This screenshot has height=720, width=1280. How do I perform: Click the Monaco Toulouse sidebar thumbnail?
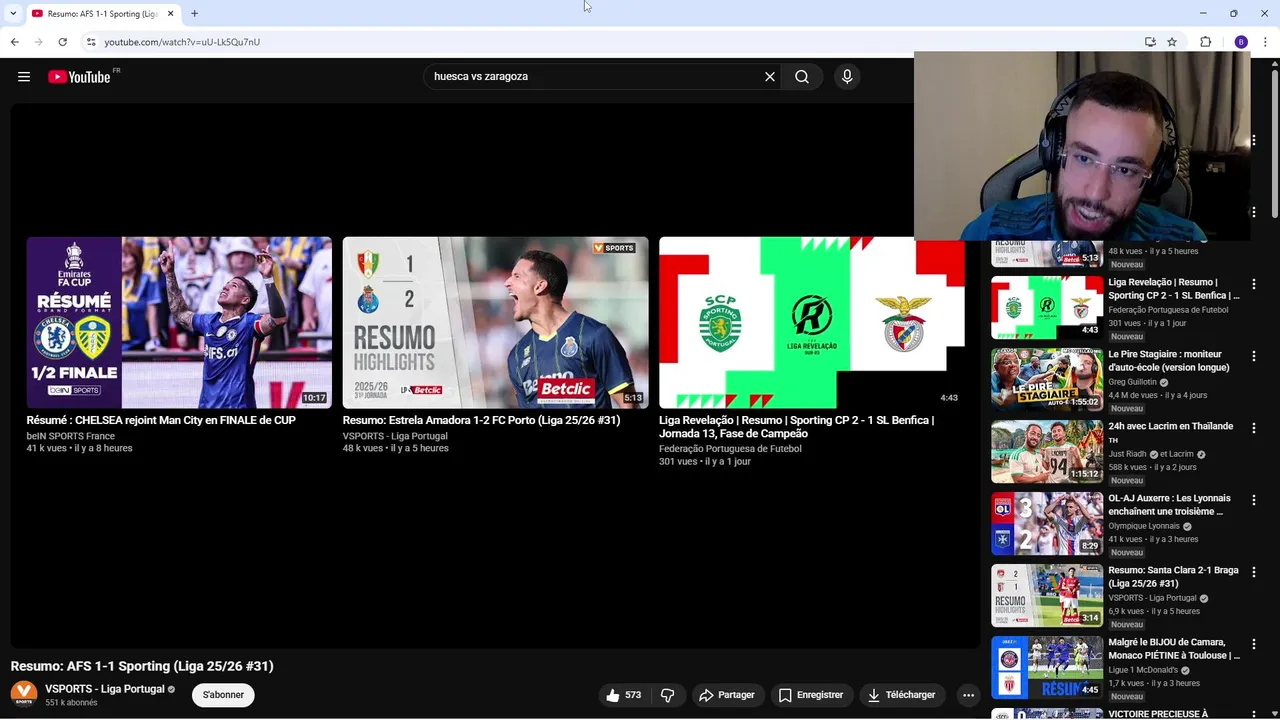(1047, 667)
